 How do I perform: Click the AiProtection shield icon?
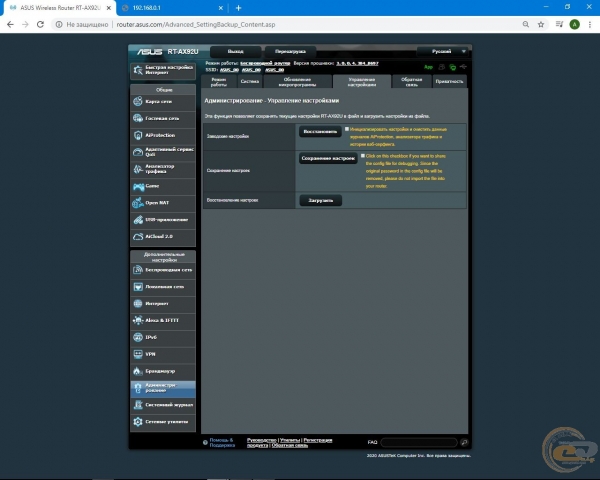138,135
